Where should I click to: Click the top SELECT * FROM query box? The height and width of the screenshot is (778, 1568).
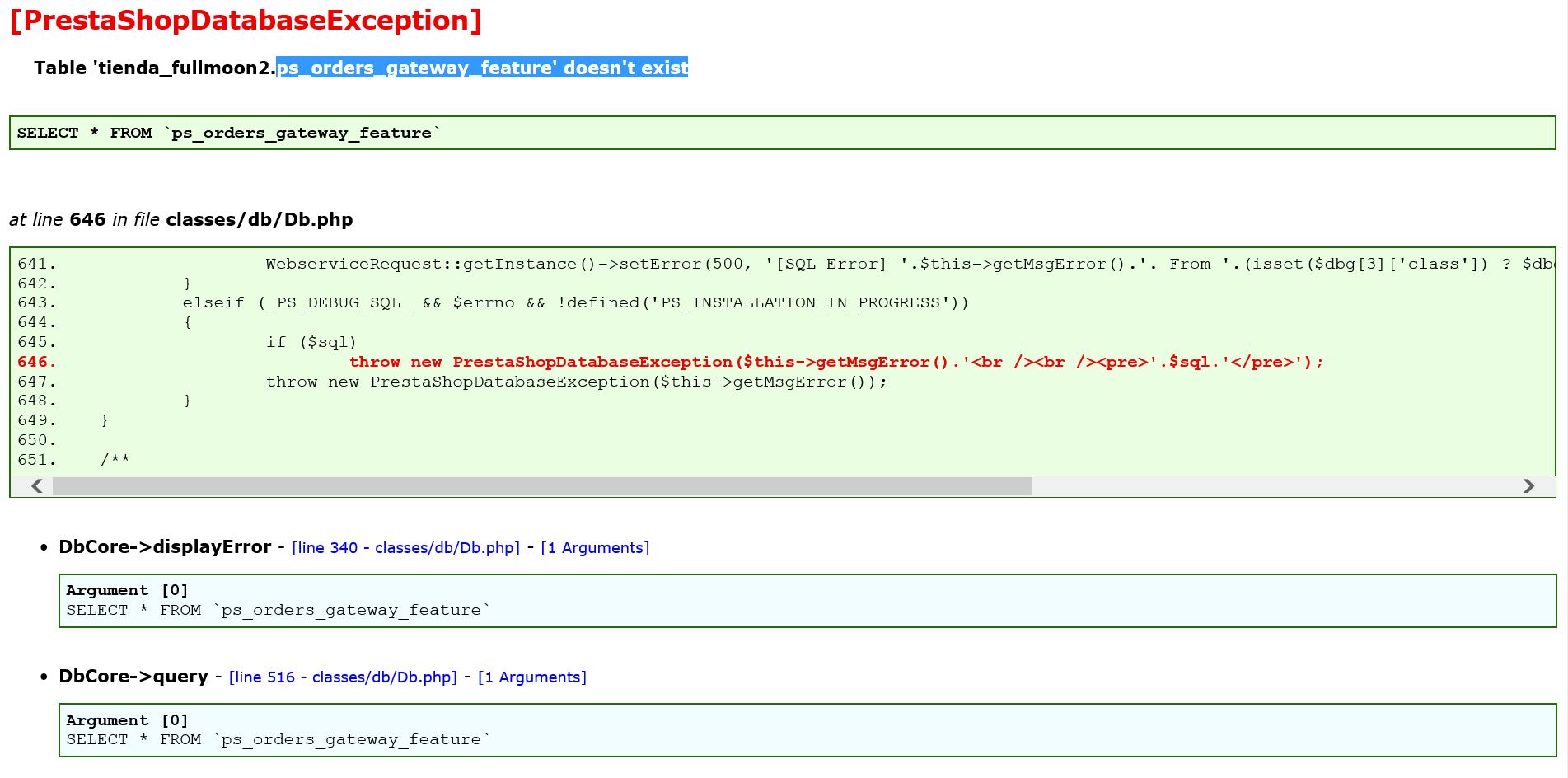pos(781,133)
